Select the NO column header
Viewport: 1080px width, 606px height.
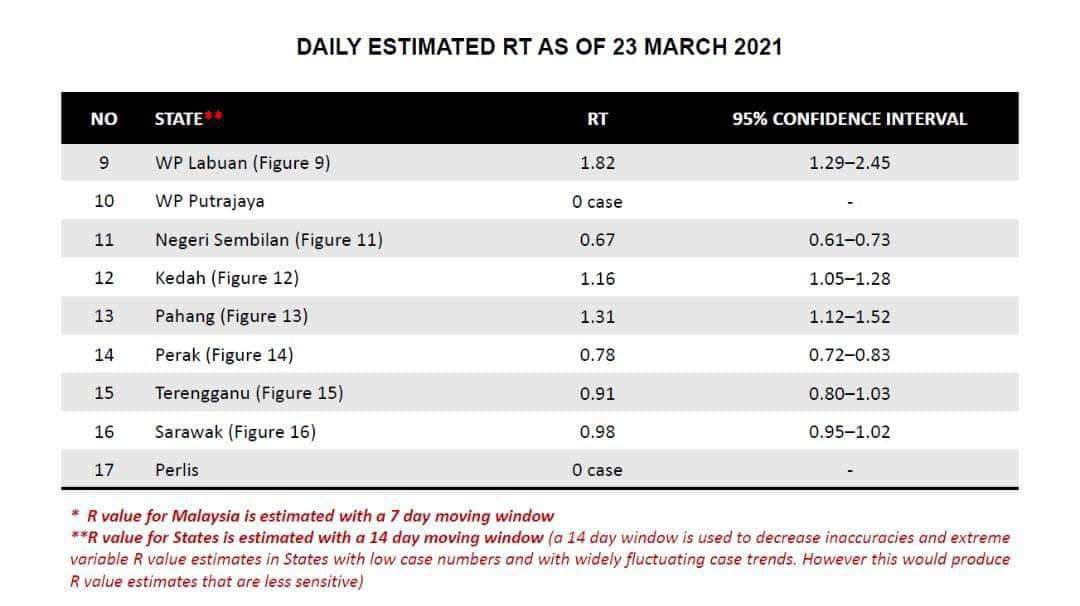(x=104, y=119)
